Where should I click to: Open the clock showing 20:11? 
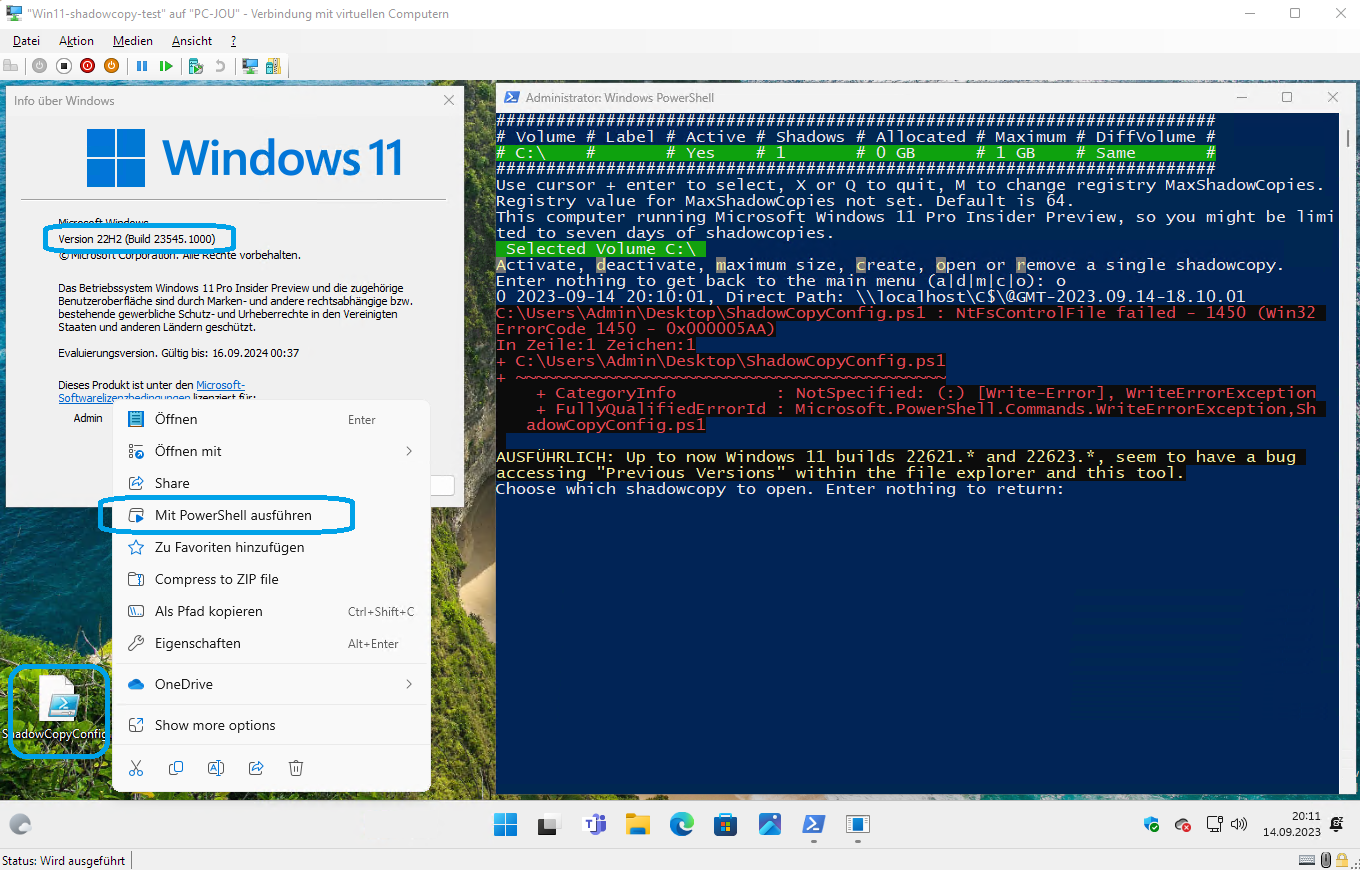[x=1291, y=825]
